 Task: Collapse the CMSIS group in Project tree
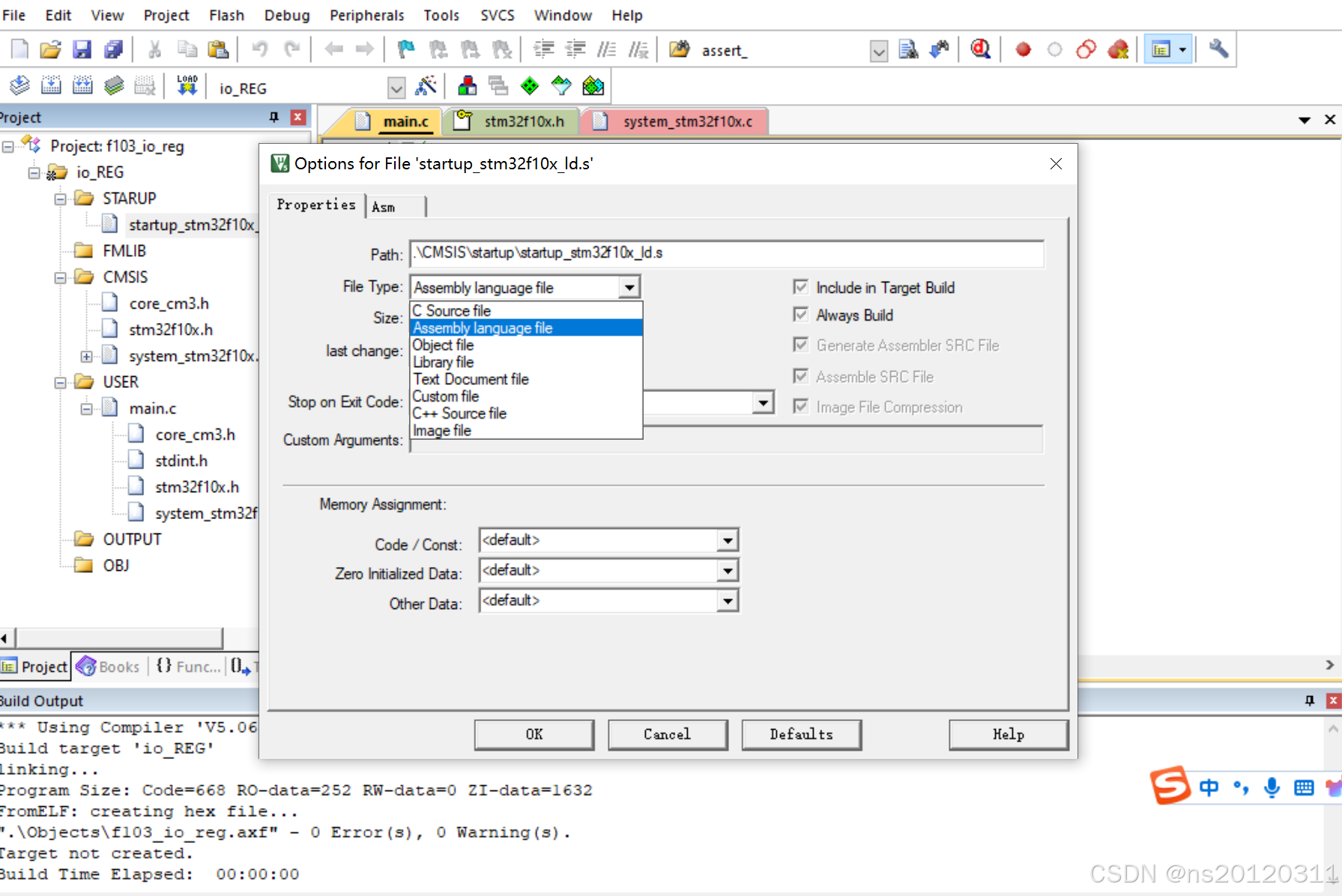[61, 276]
